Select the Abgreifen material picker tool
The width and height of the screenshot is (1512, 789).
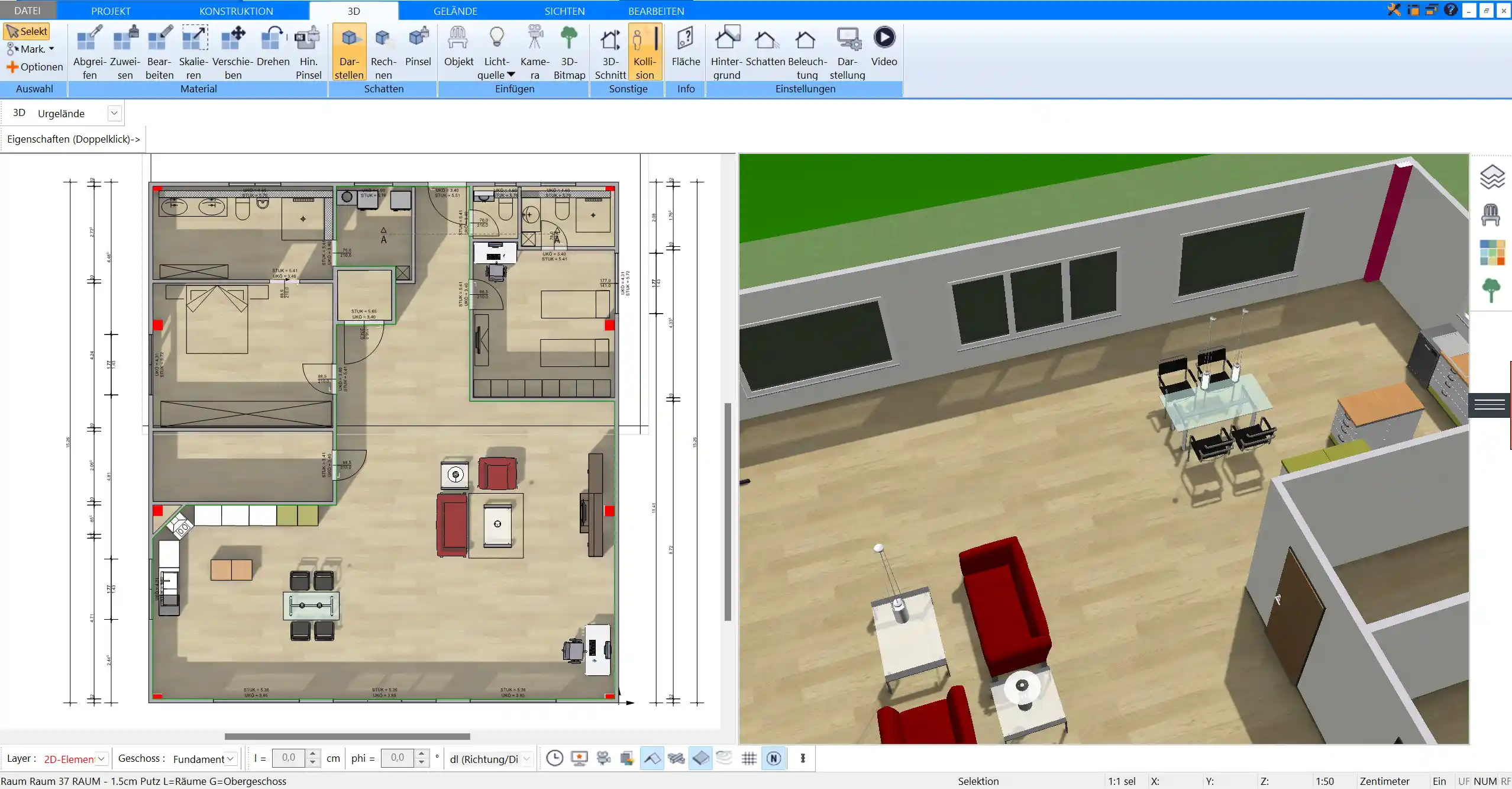click(90, 52)
